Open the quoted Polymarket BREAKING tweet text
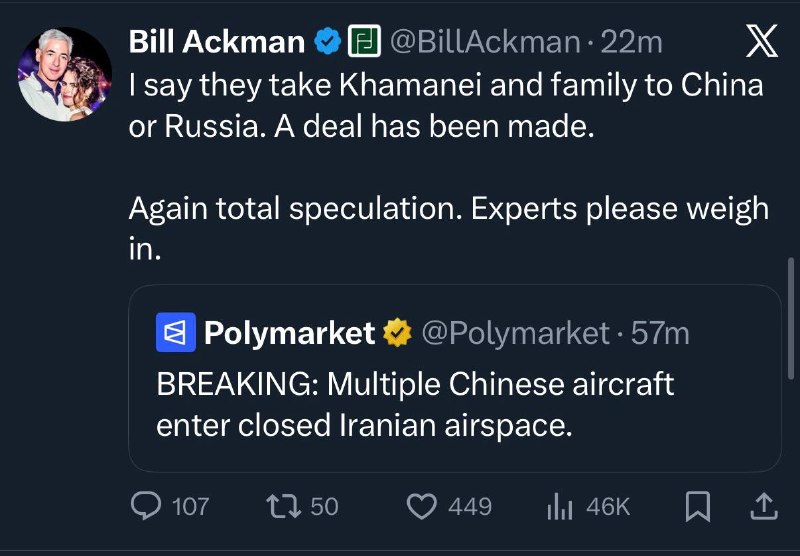Viewport: 800px width, 556px height. click(415, 405)
